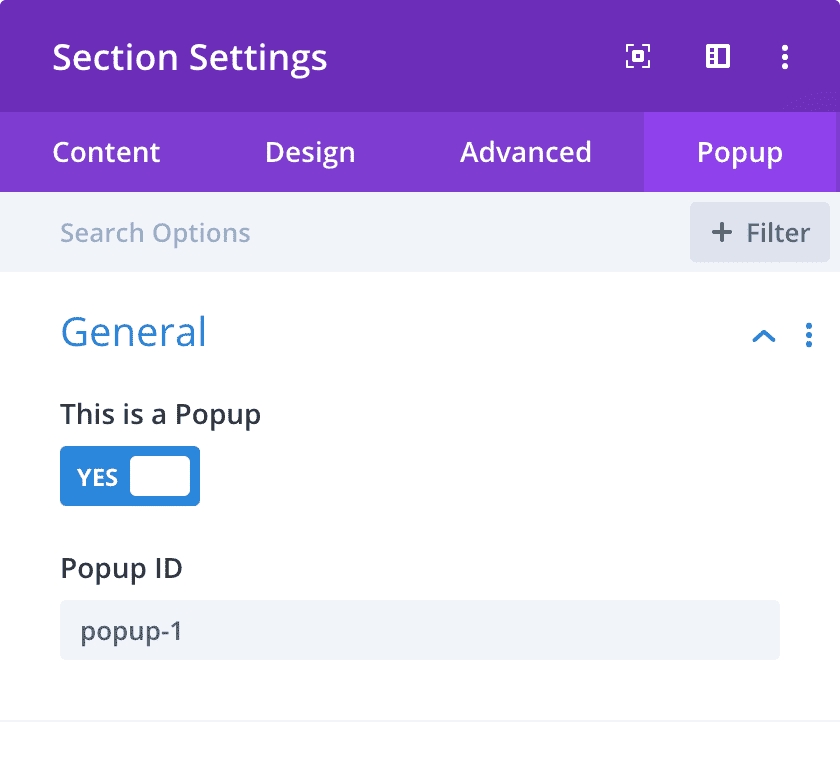Click the Popup ID label
Screen dimensions: 840x760
[x=121, y=569]
